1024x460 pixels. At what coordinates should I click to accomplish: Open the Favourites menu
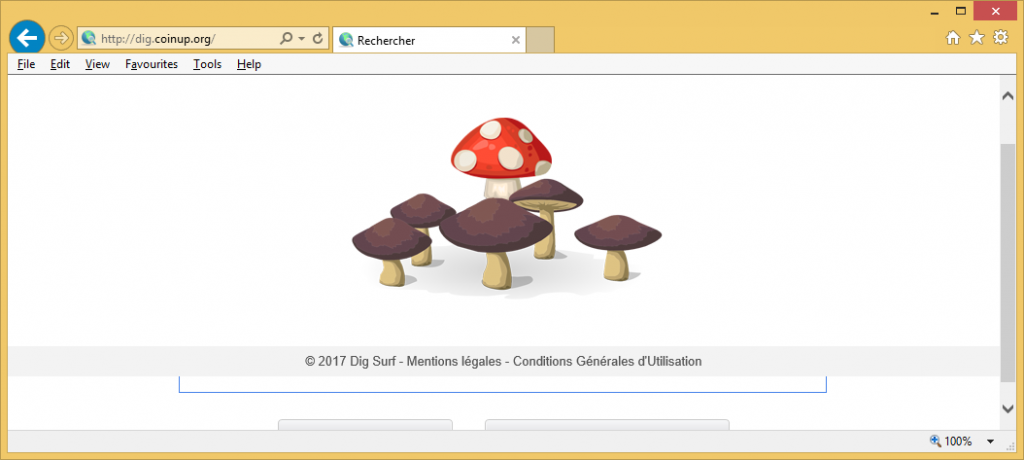tap(151, 64)
